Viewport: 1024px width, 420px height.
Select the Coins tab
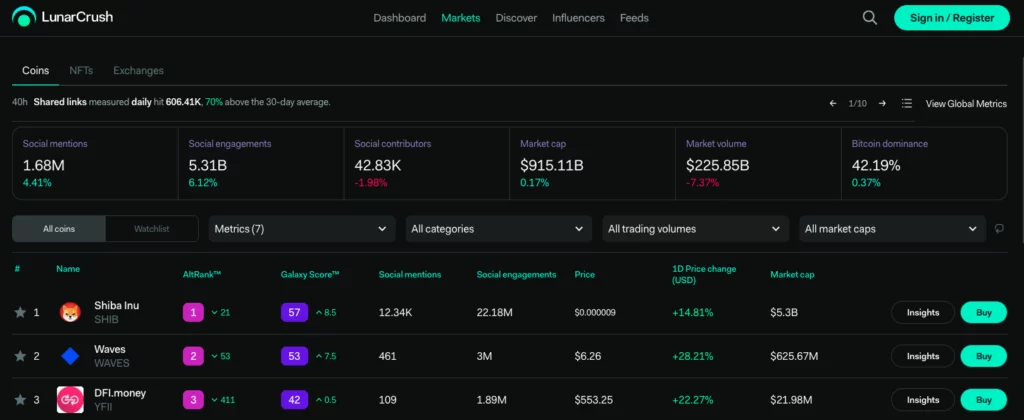[35, 71]
